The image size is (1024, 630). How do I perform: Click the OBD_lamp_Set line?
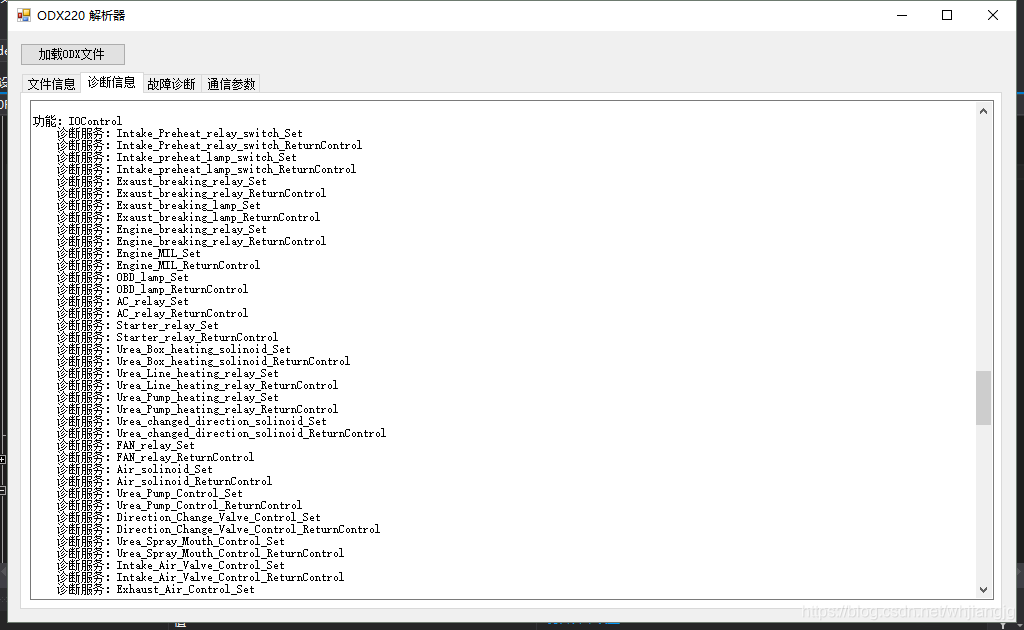point(123,277)
